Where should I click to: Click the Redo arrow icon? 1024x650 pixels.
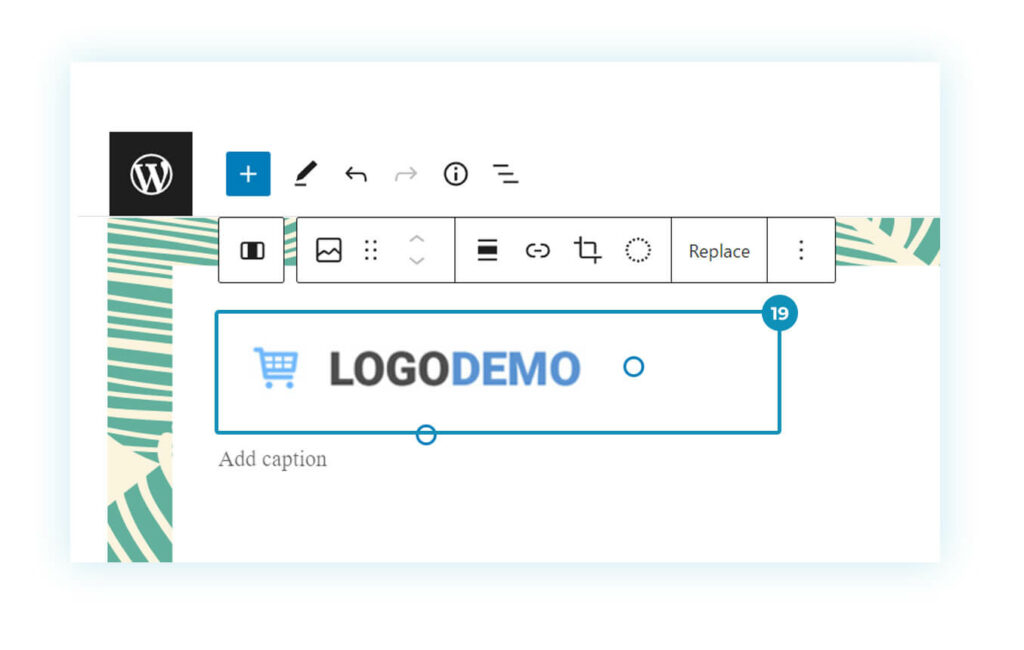coord(406,174)
